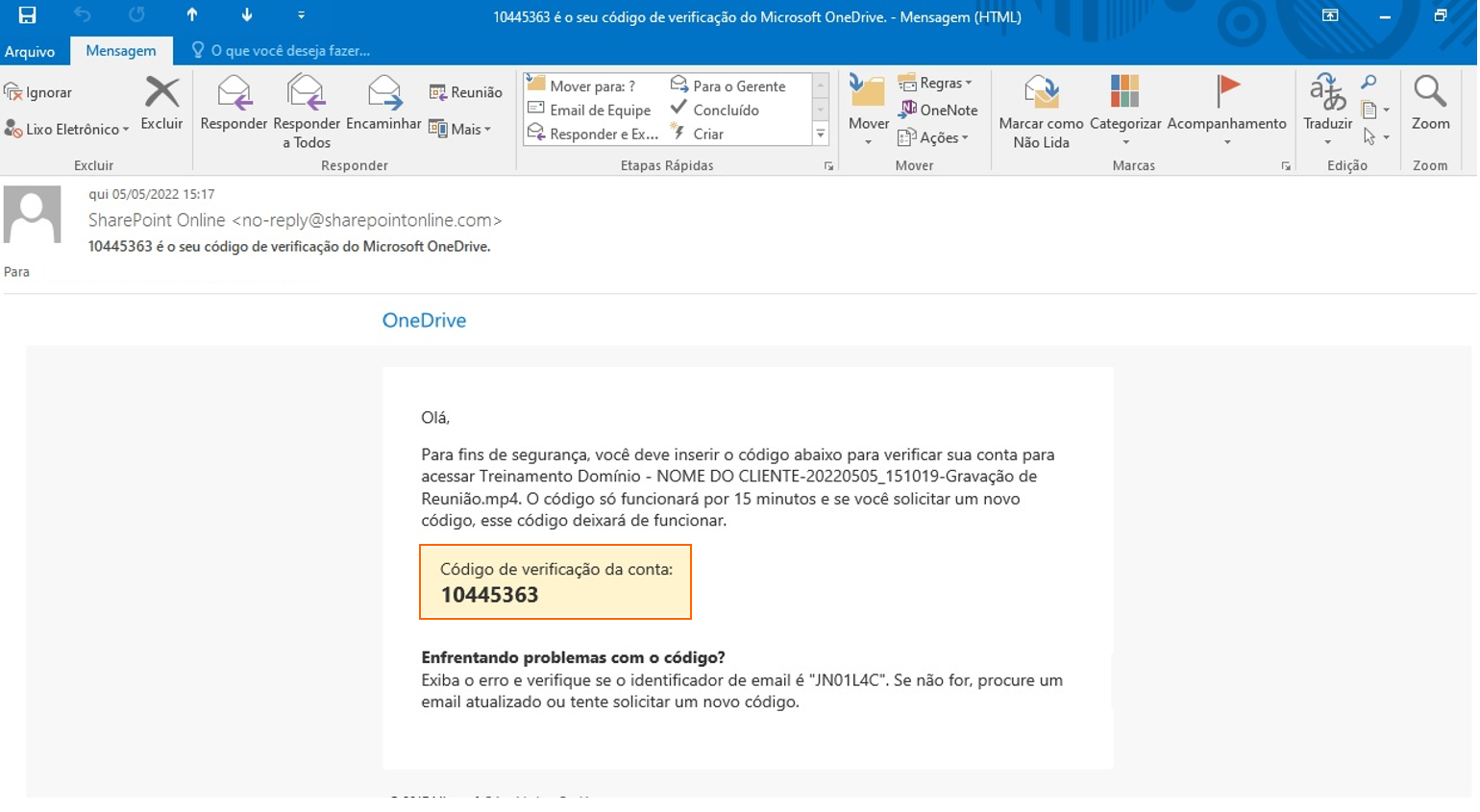This screenshot has height=812, width=1480.
Task: Choose the Email de Equipe quick step
Action: [589, 110]
